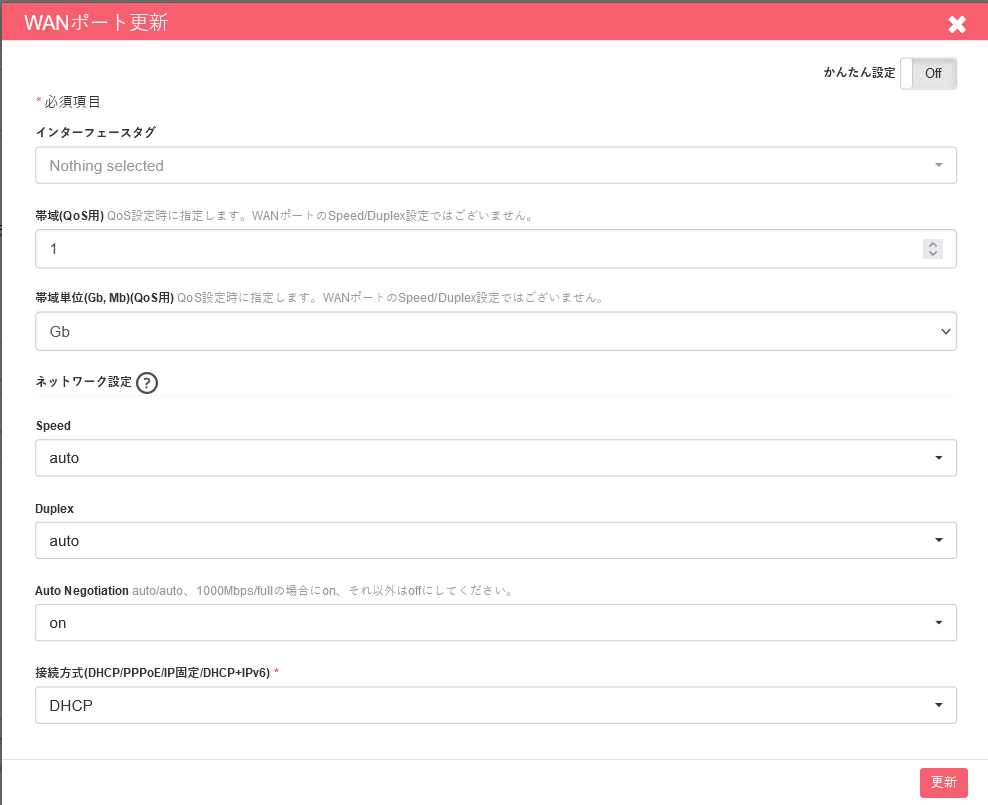Click the 帯域(QoS用) number input field
The height and width of the screenshot is (805, 988).
coord(496,249)
